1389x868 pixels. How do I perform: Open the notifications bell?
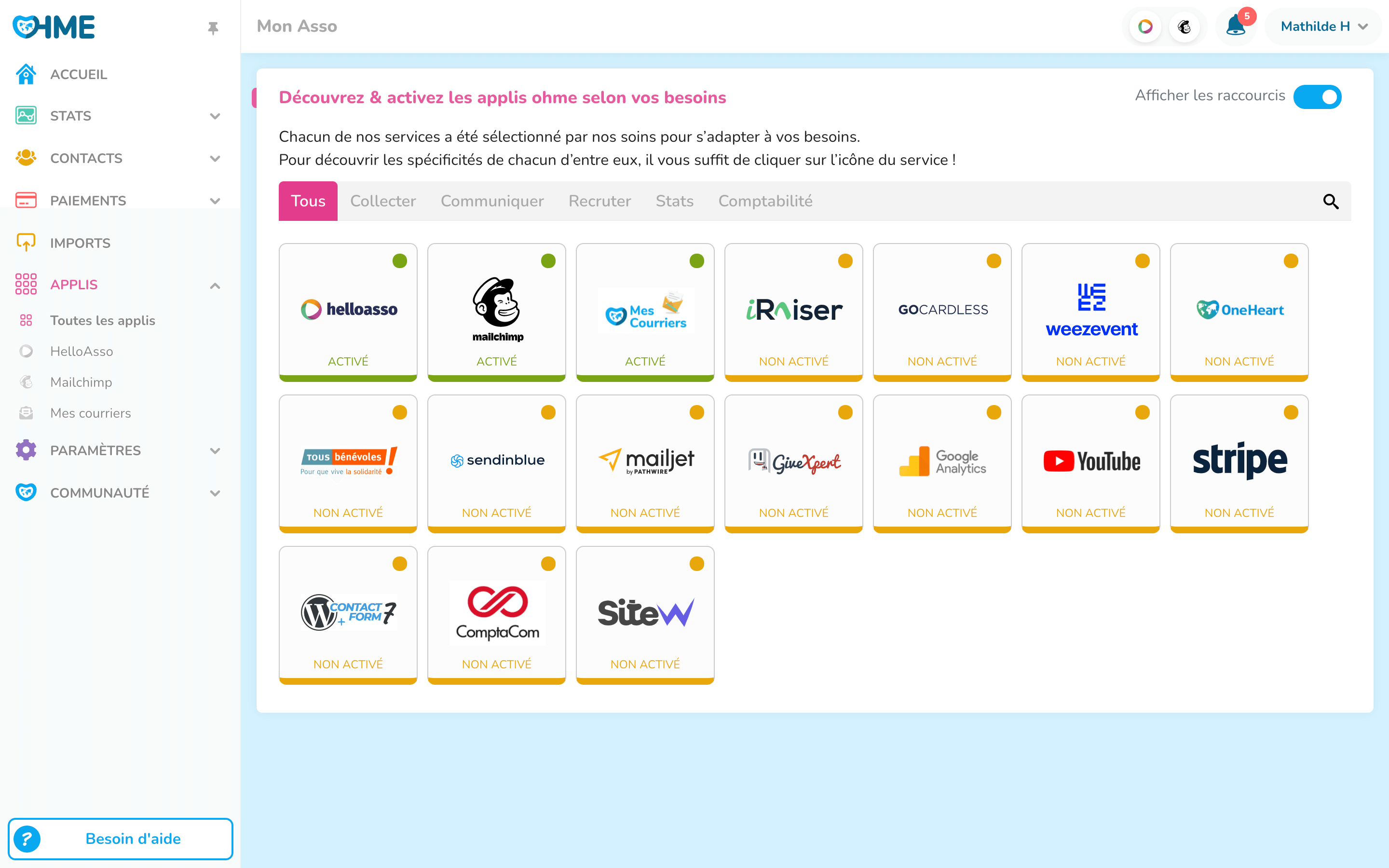pyautogui.click(x=1235, y=27)
